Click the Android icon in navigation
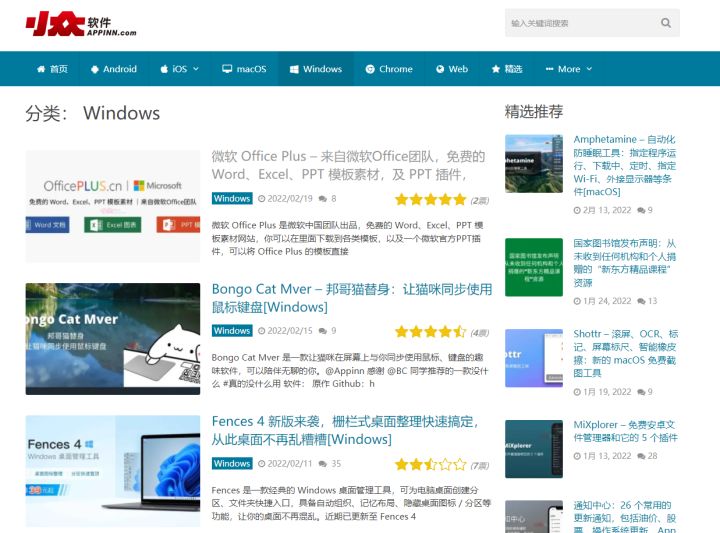Screen dimensions: 720x533 pyautogui.click(x=95, y=69)
